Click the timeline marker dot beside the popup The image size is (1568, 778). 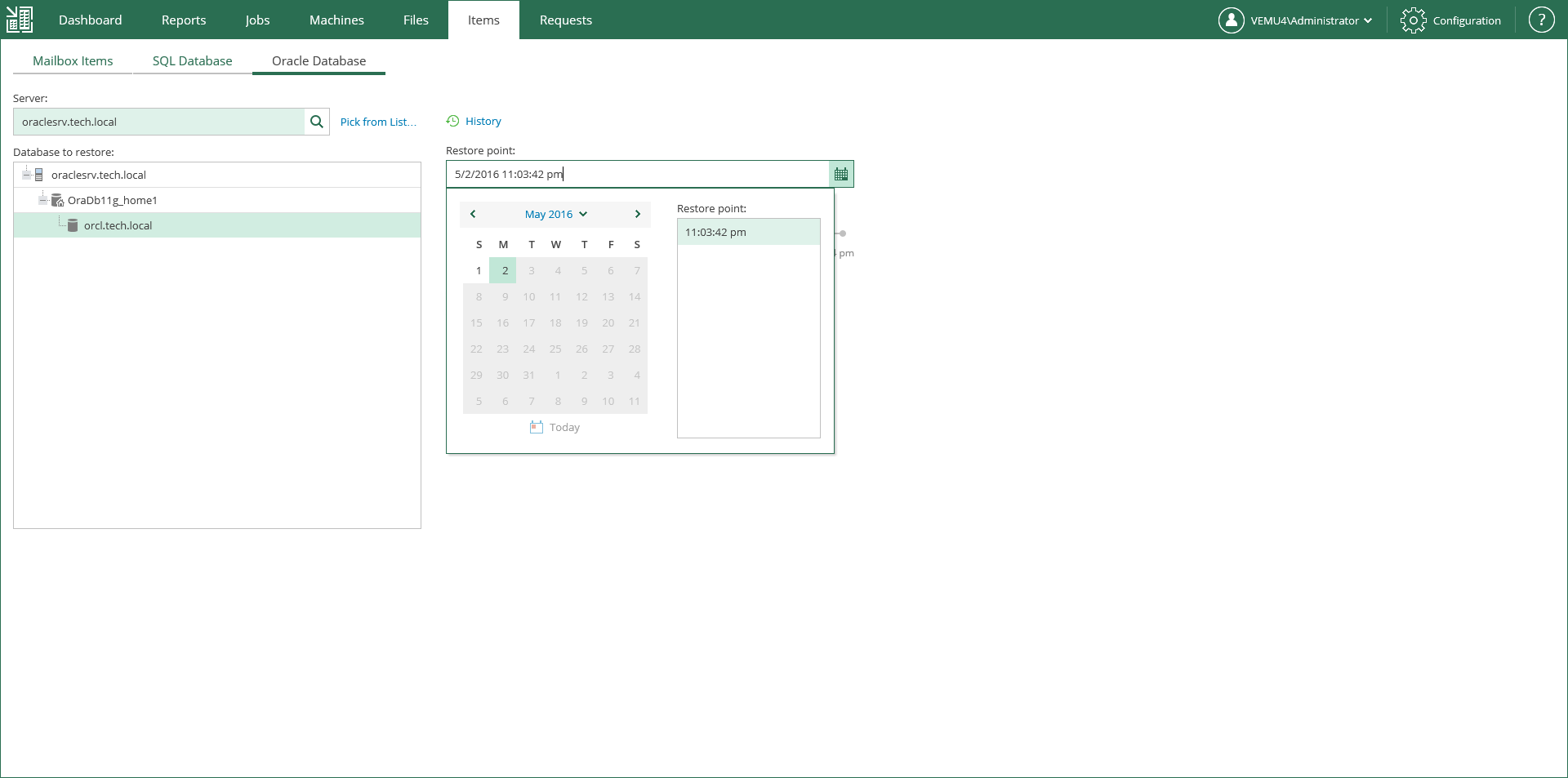pos(843,233)
